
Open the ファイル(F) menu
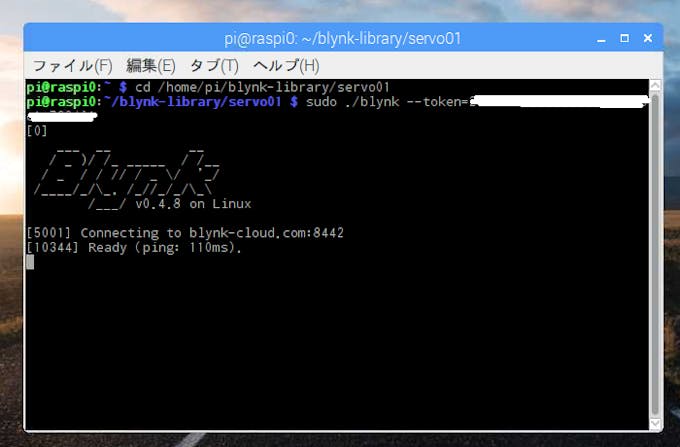(x=72, y=66)
